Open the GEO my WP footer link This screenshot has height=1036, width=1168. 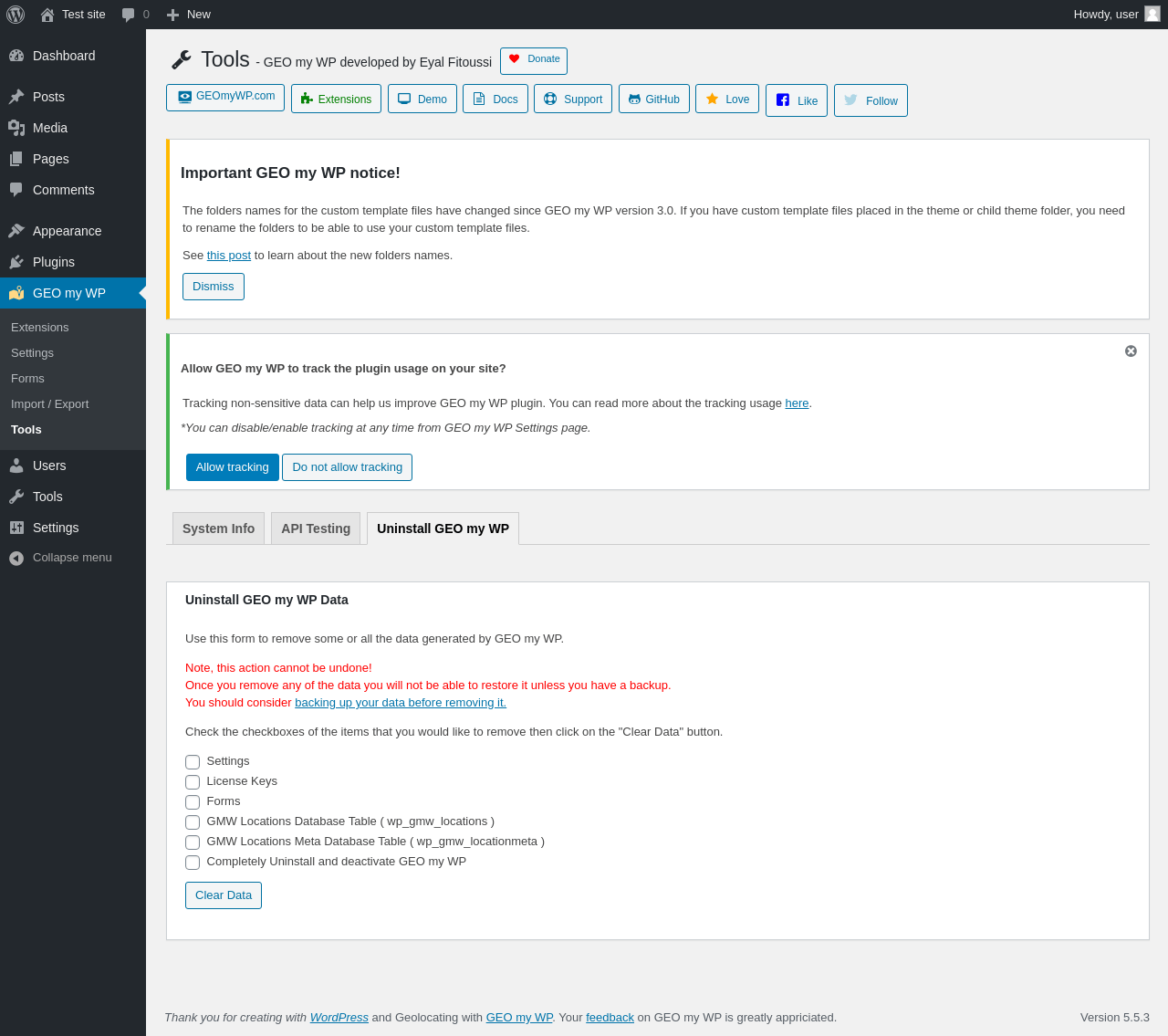pyautogui.click(x=519, y=1018)
